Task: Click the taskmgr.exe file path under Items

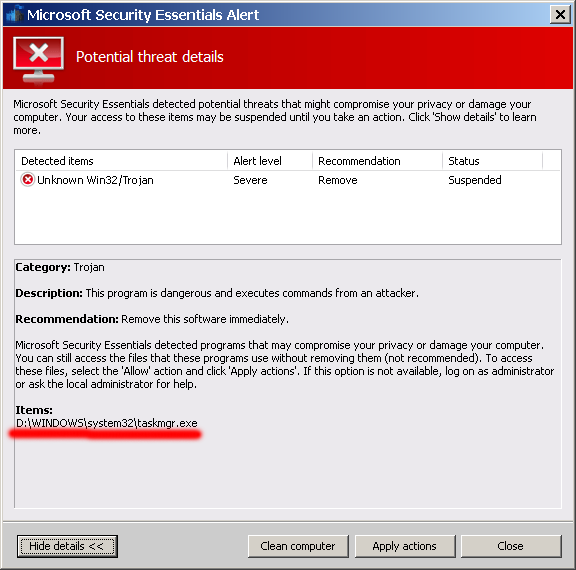Action: tap(107, 423)
